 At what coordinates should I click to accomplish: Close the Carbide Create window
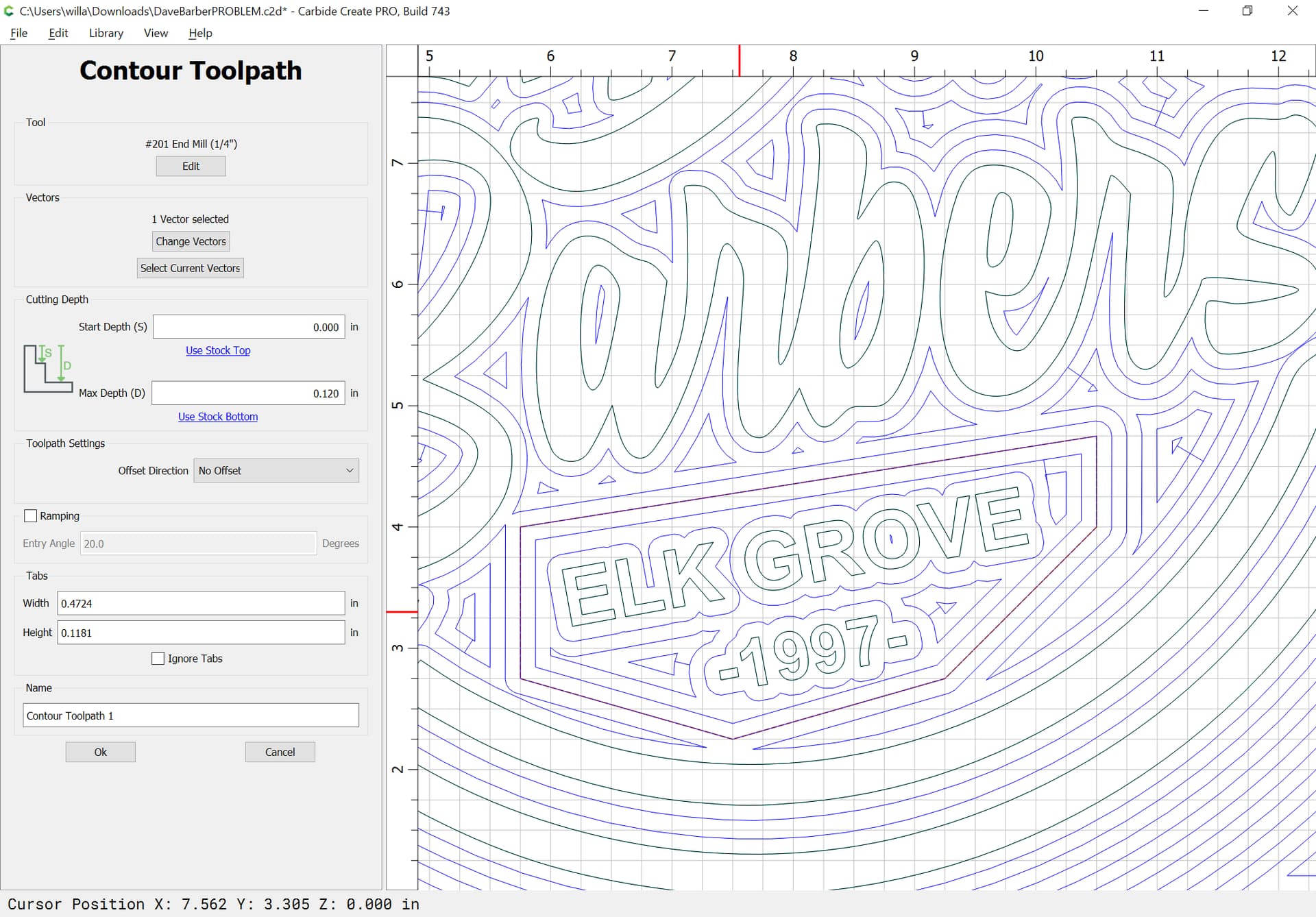[x=1292, y=11]
